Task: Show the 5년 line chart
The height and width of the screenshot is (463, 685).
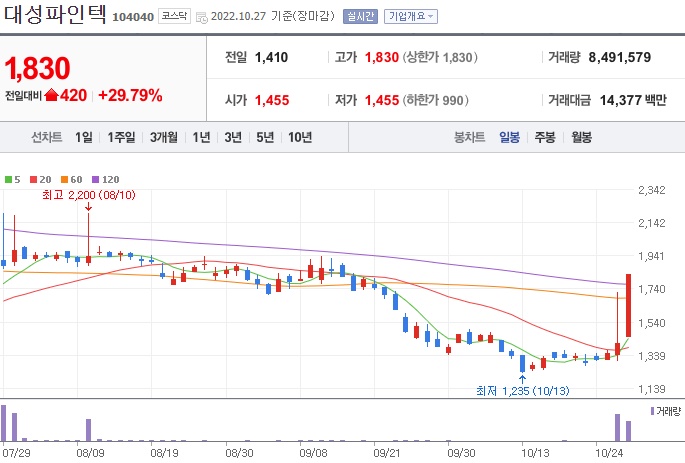Action: [265, 138]
